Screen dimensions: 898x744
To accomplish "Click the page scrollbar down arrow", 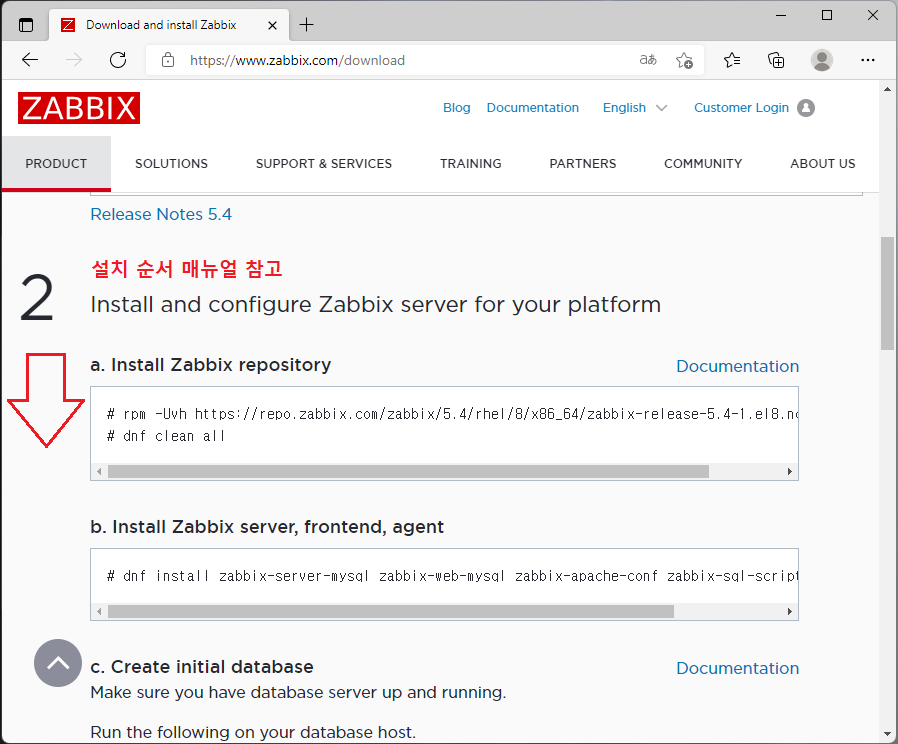I will tap(887, 734).
